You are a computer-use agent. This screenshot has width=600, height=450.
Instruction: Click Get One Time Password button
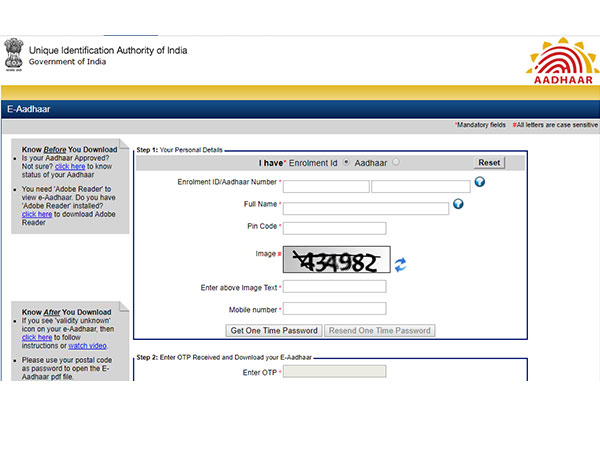click(274, 330)
